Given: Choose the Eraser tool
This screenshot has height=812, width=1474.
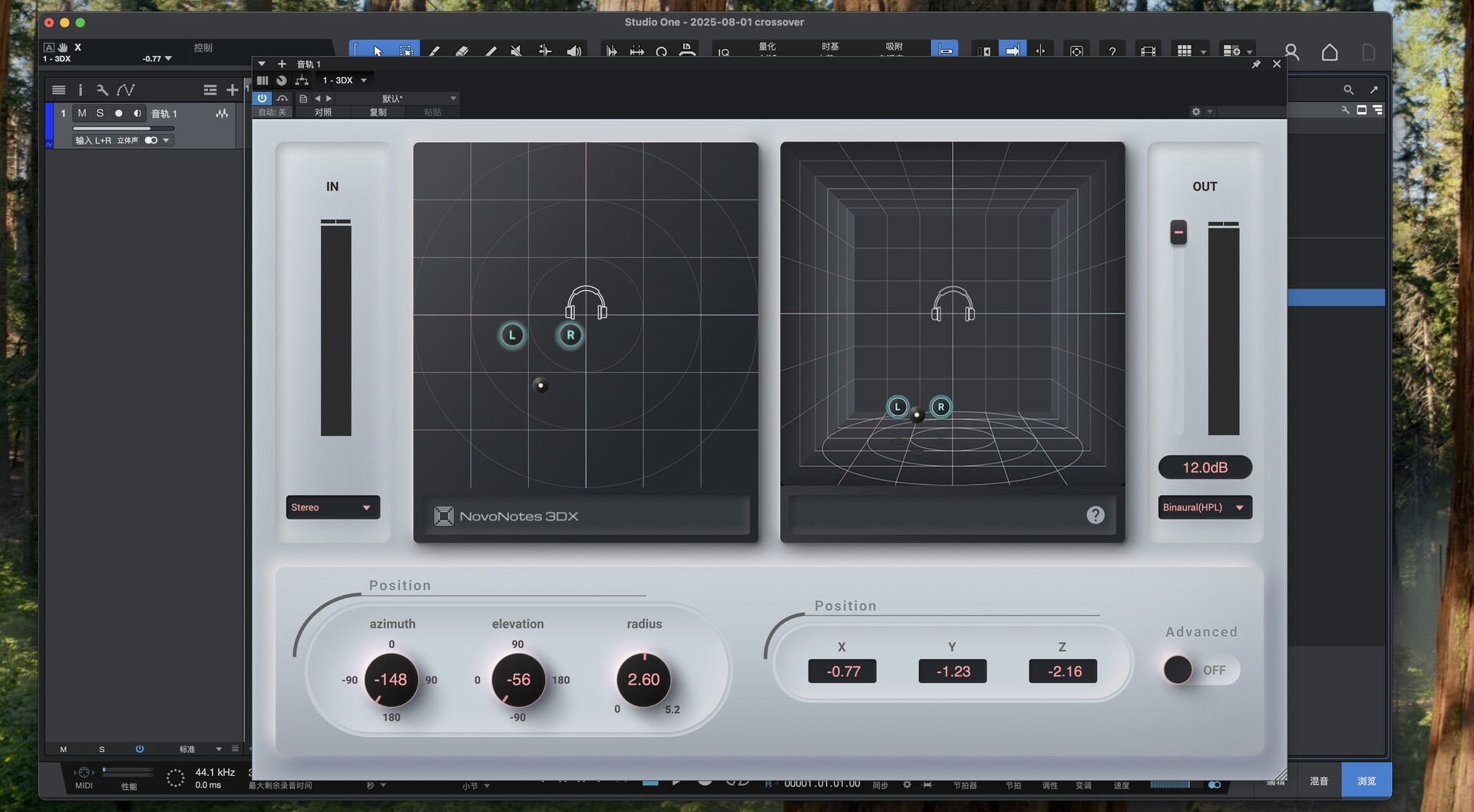Looking at the screenshot, I should click(x=461, y=51).
